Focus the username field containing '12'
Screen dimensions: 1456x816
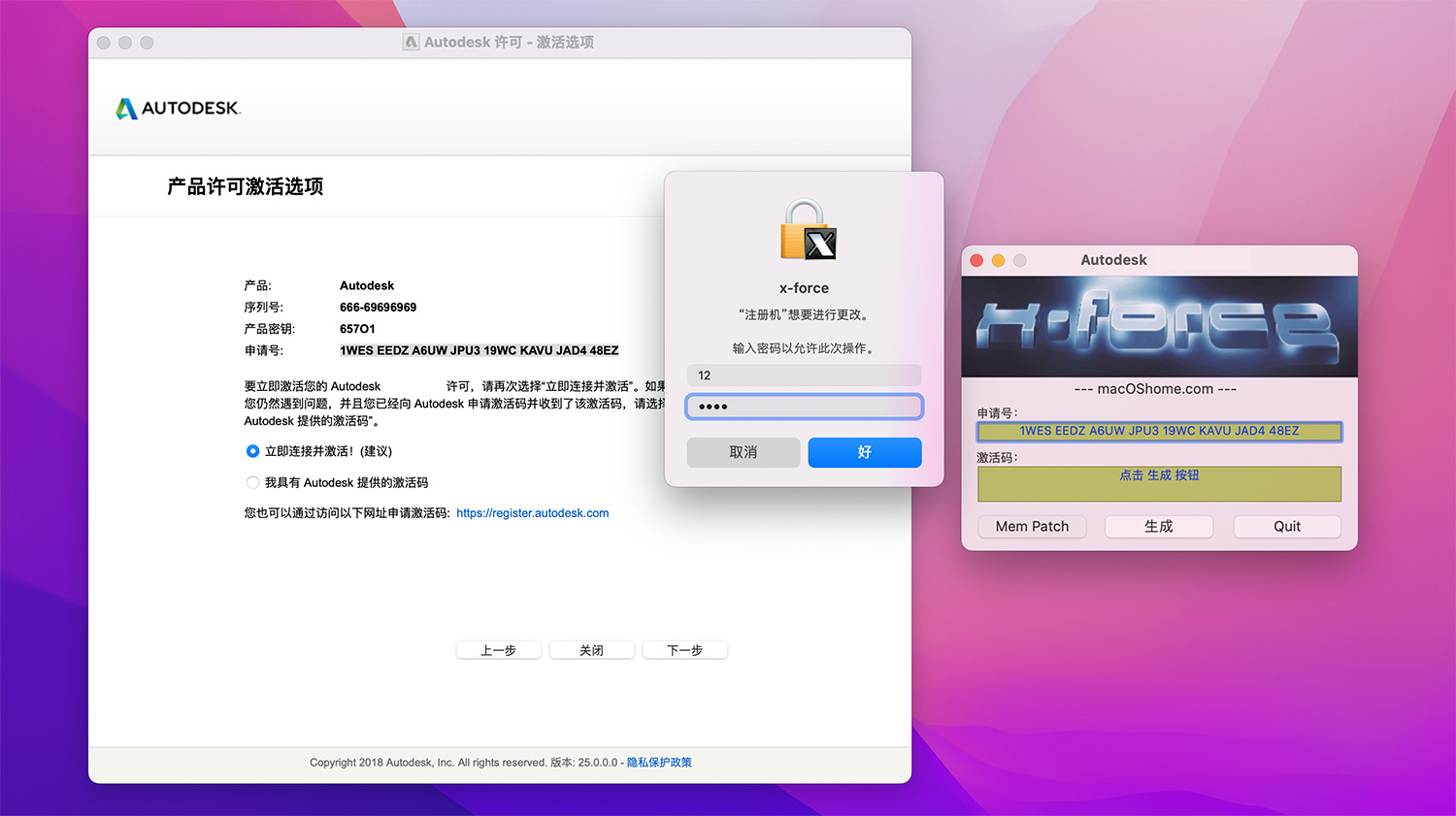[x=804, y=375]
